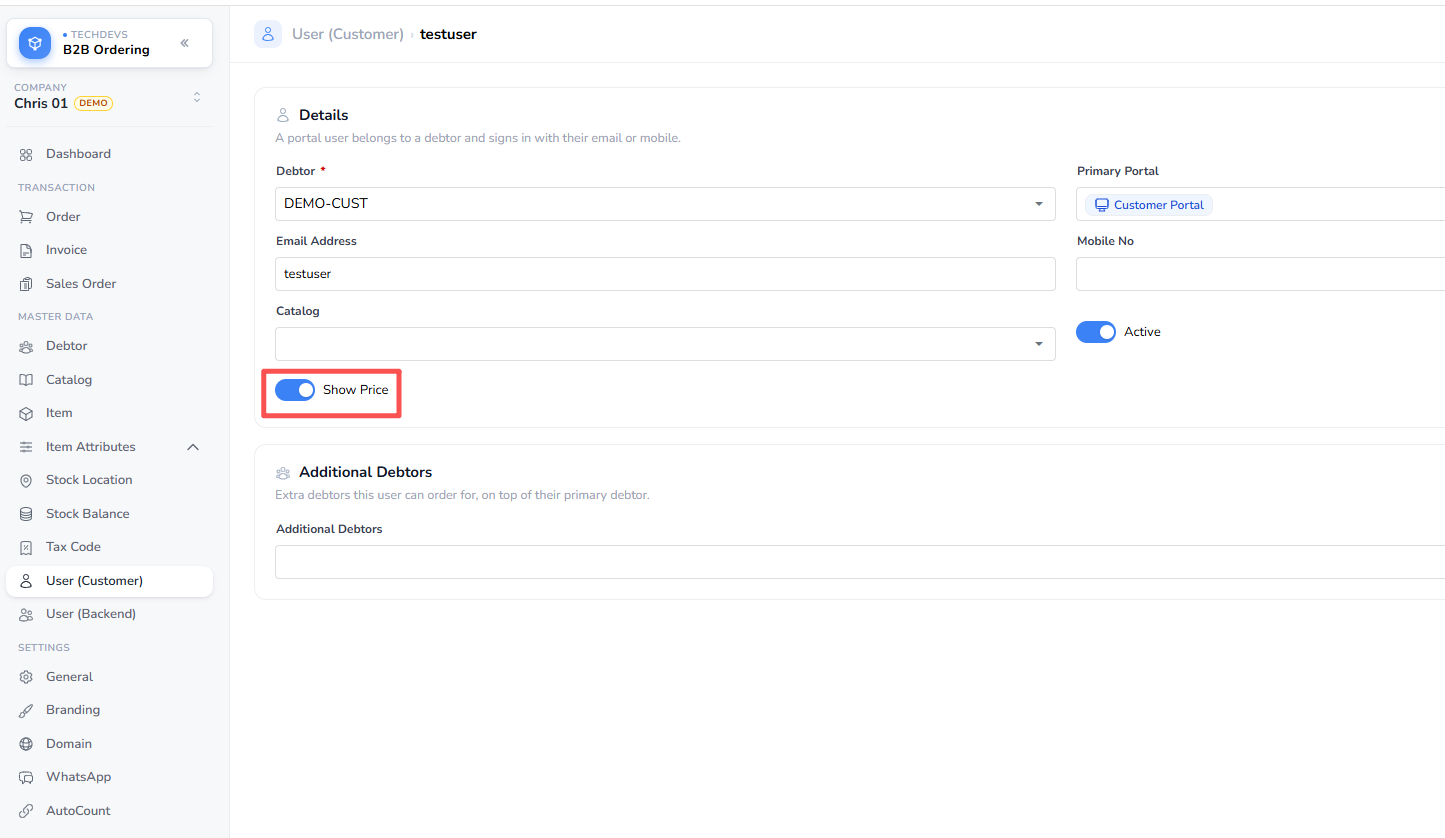Click the User (Backend) users icon
1445x838 pixels.
(x=26, y=614)
